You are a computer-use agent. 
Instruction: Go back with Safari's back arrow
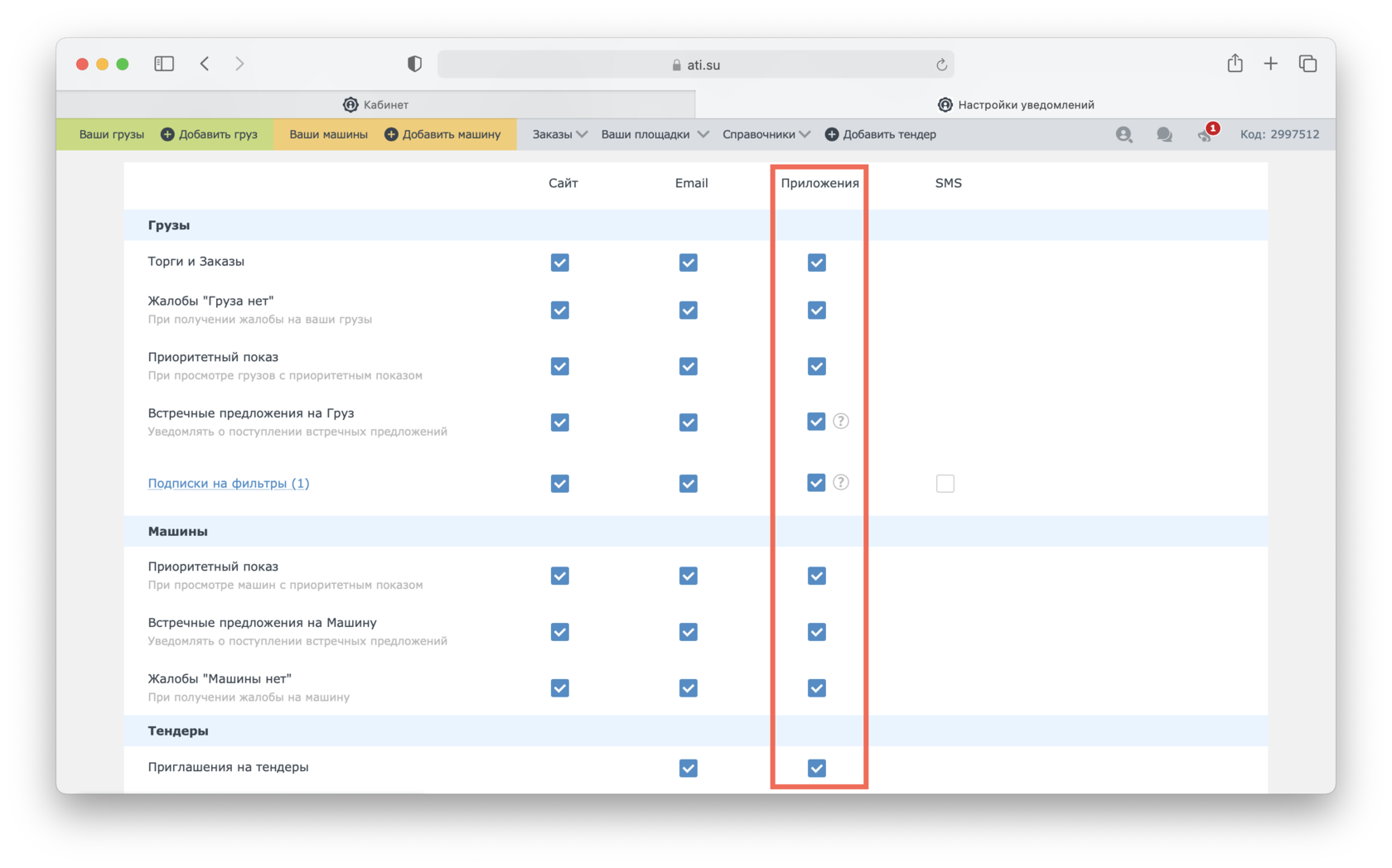click(205, 64)
